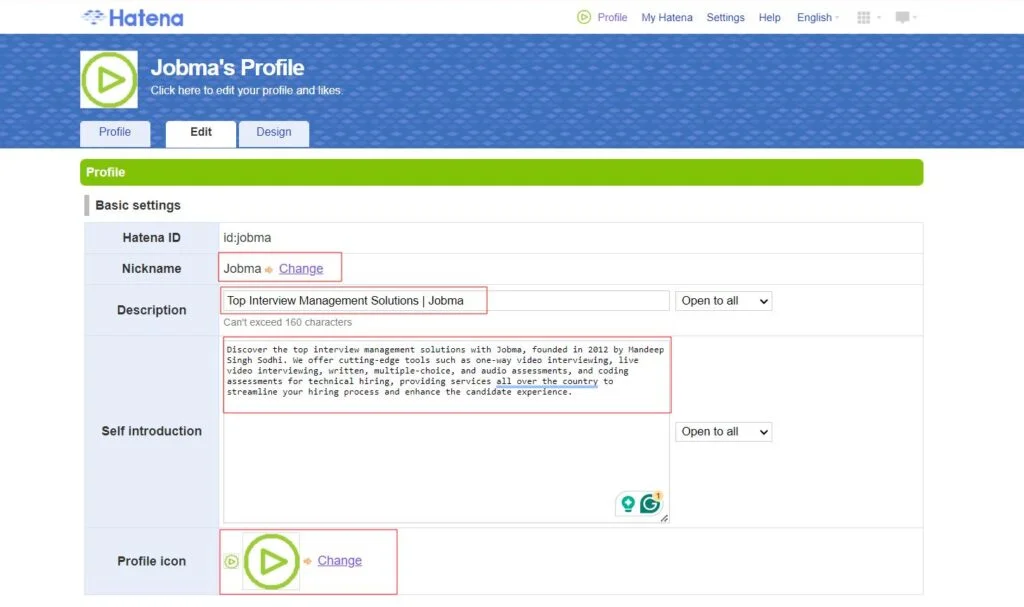This screenshot has height=607, width=1024.
Task: Click into the Self introduction text area
Action: tap(446, 430)
